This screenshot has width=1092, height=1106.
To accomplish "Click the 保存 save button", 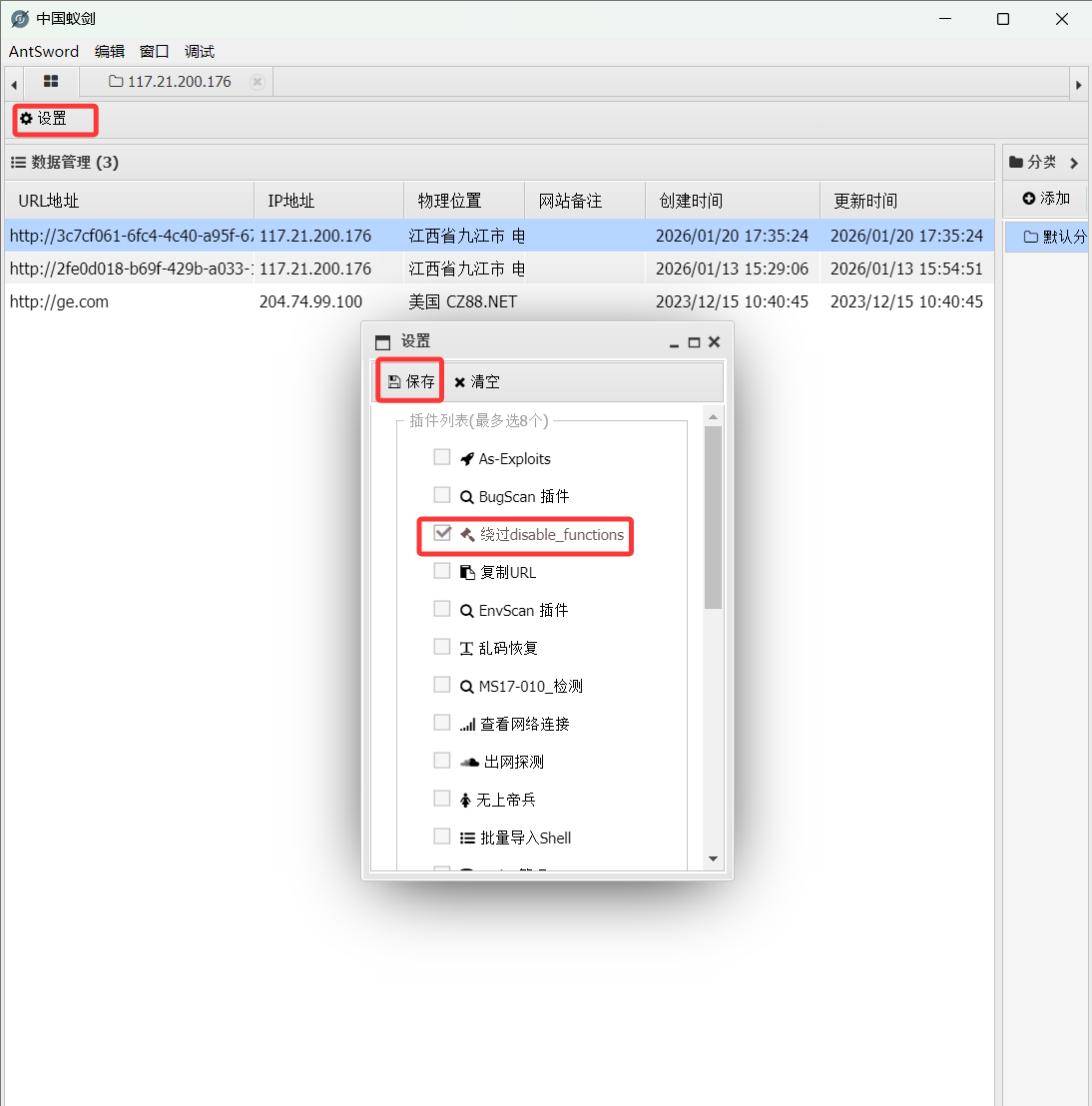I will coord(411,381).
